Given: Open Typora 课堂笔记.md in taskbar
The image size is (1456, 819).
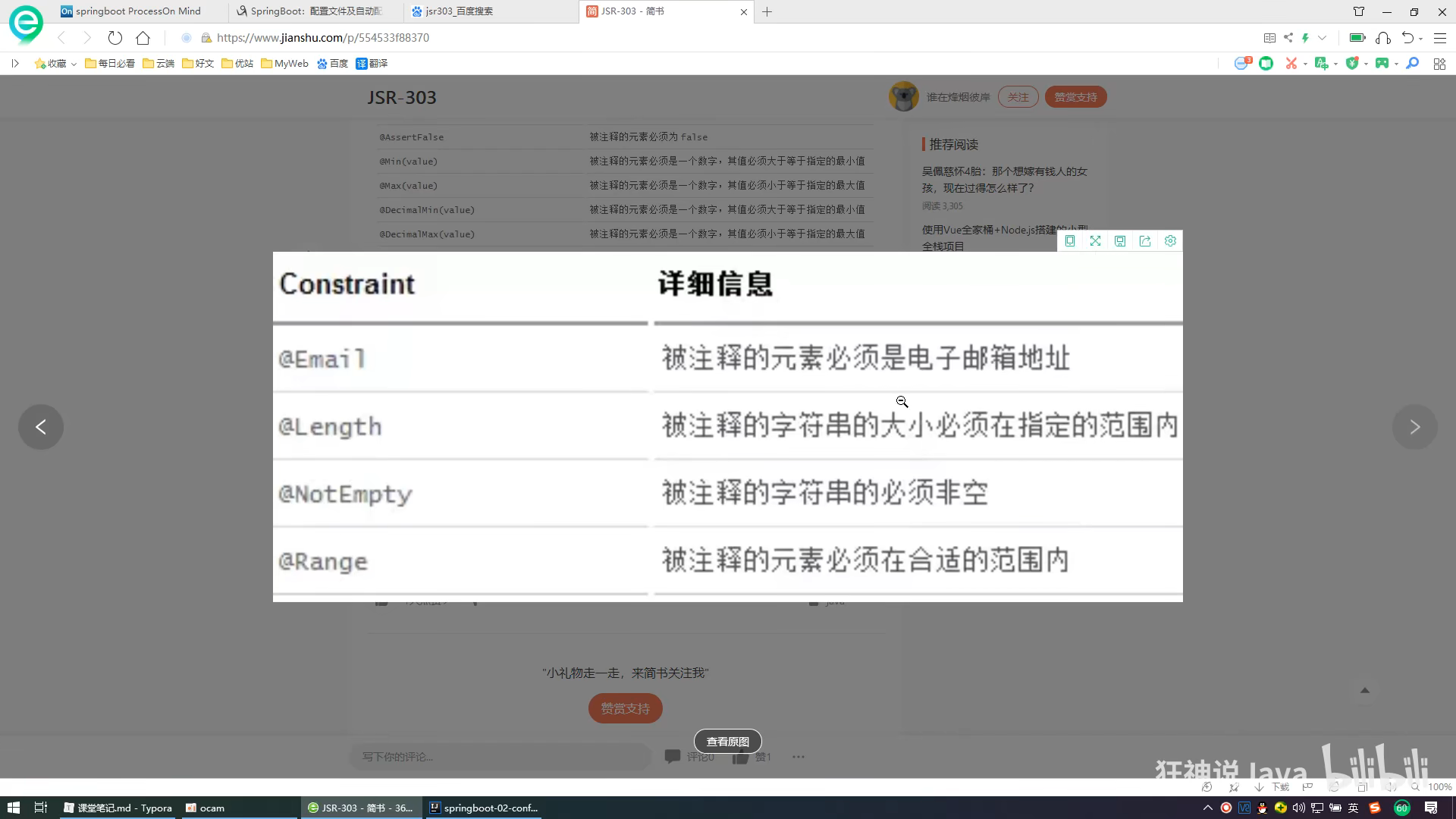Looking at the screenshot, I should 118,808.
